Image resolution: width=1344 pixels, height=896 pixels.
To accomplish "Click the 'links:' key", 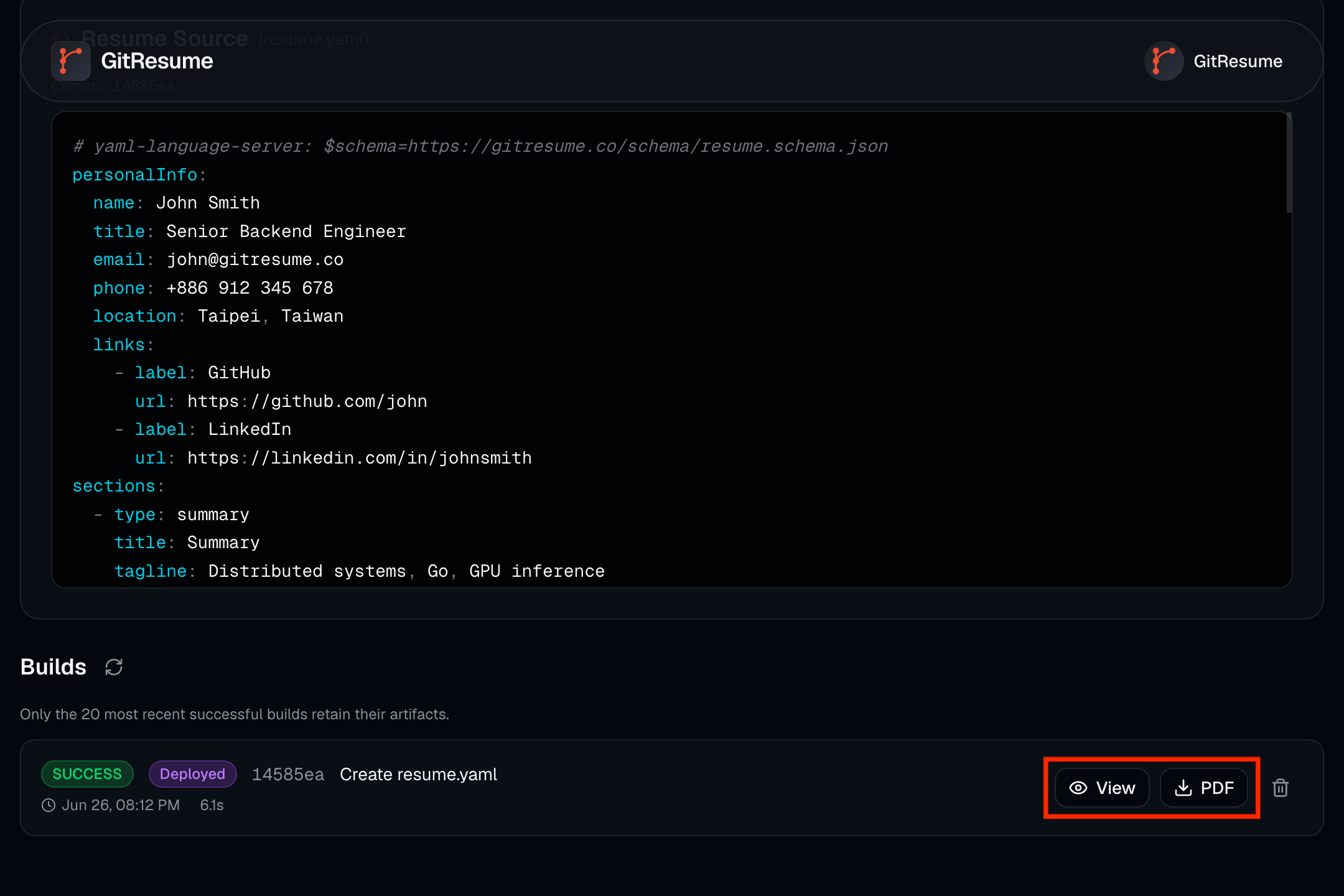I will click(x=124, y=345).
